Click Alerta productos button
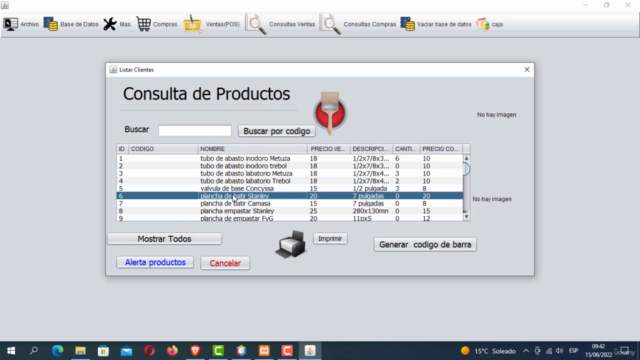 (155, 262)
